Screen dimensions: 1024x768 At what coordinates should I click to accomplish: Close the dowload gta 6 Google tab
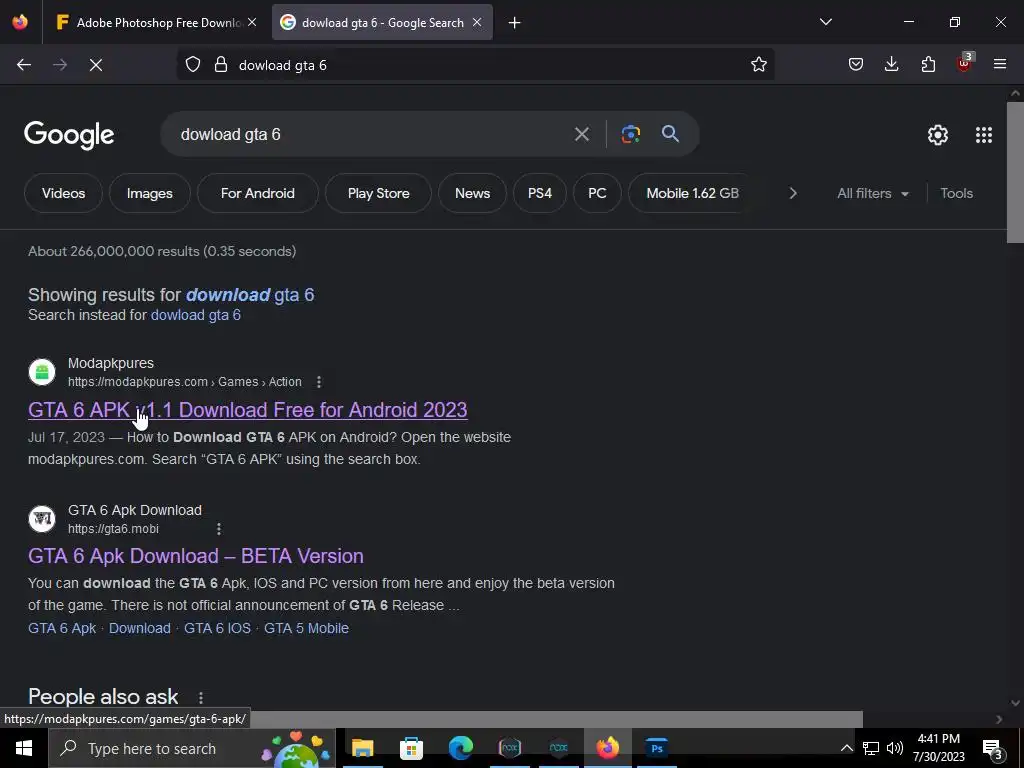click(477, 23)
